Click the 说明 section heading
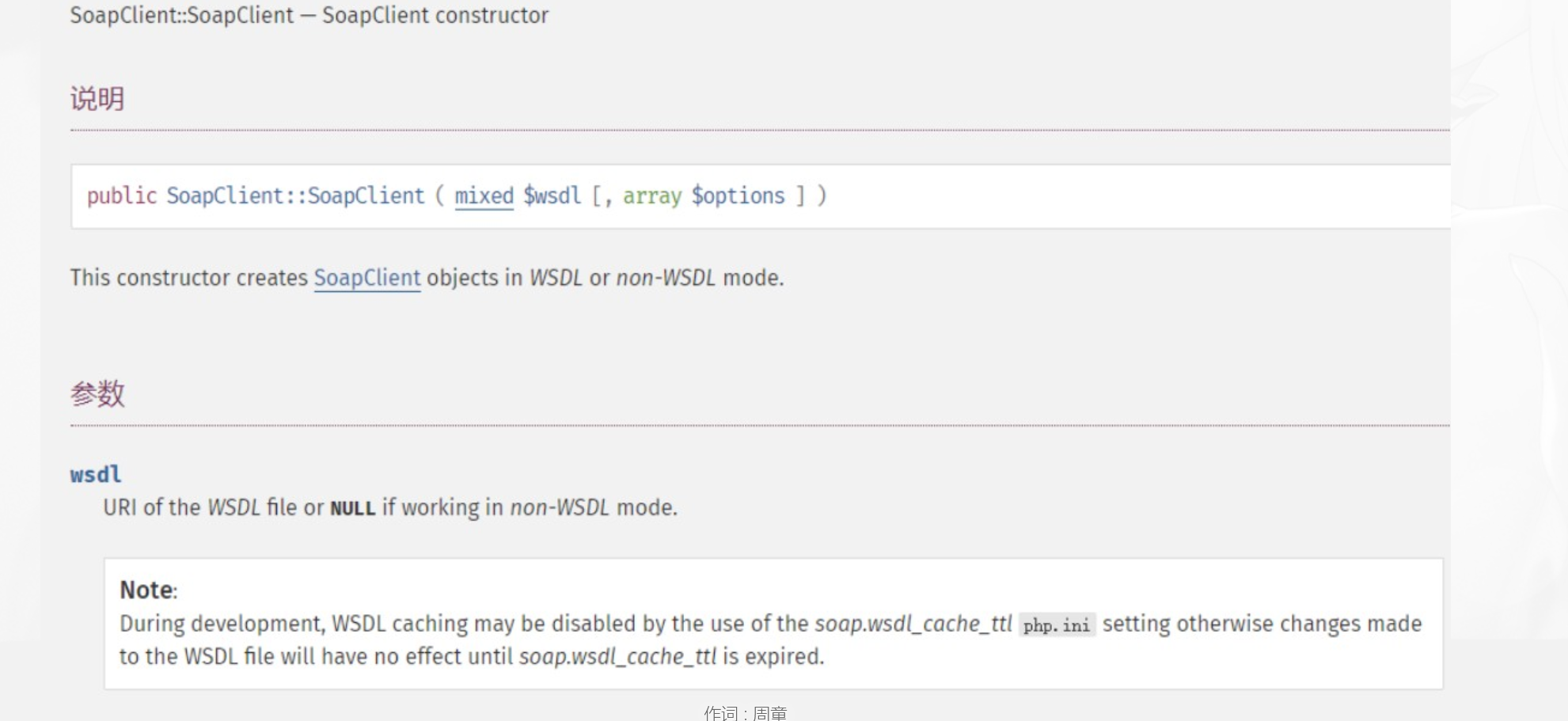Image resolution: width=1568 pixels, height=721 pixels. (x=97, y=99)
